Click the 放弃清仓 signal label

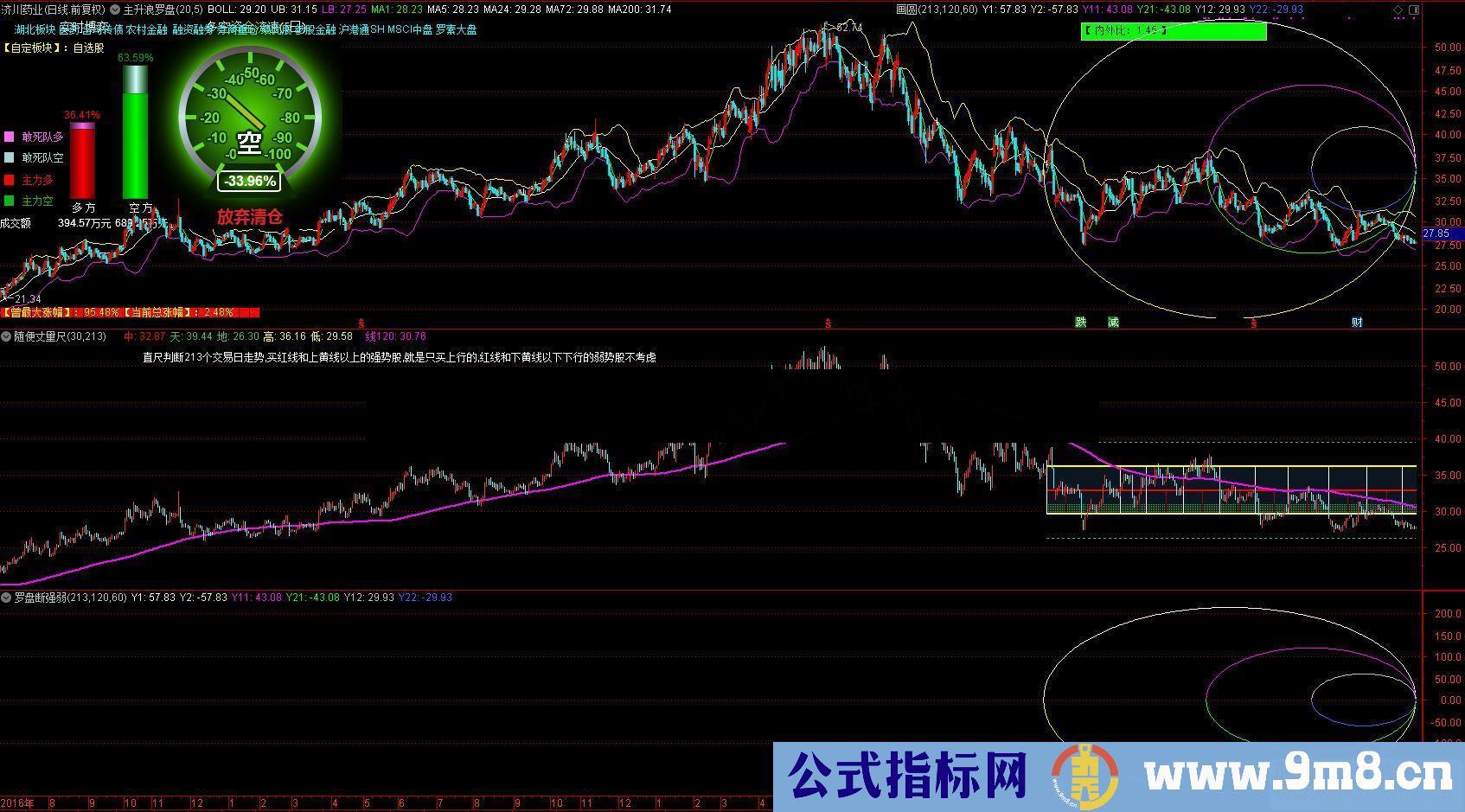pos(249,217)
